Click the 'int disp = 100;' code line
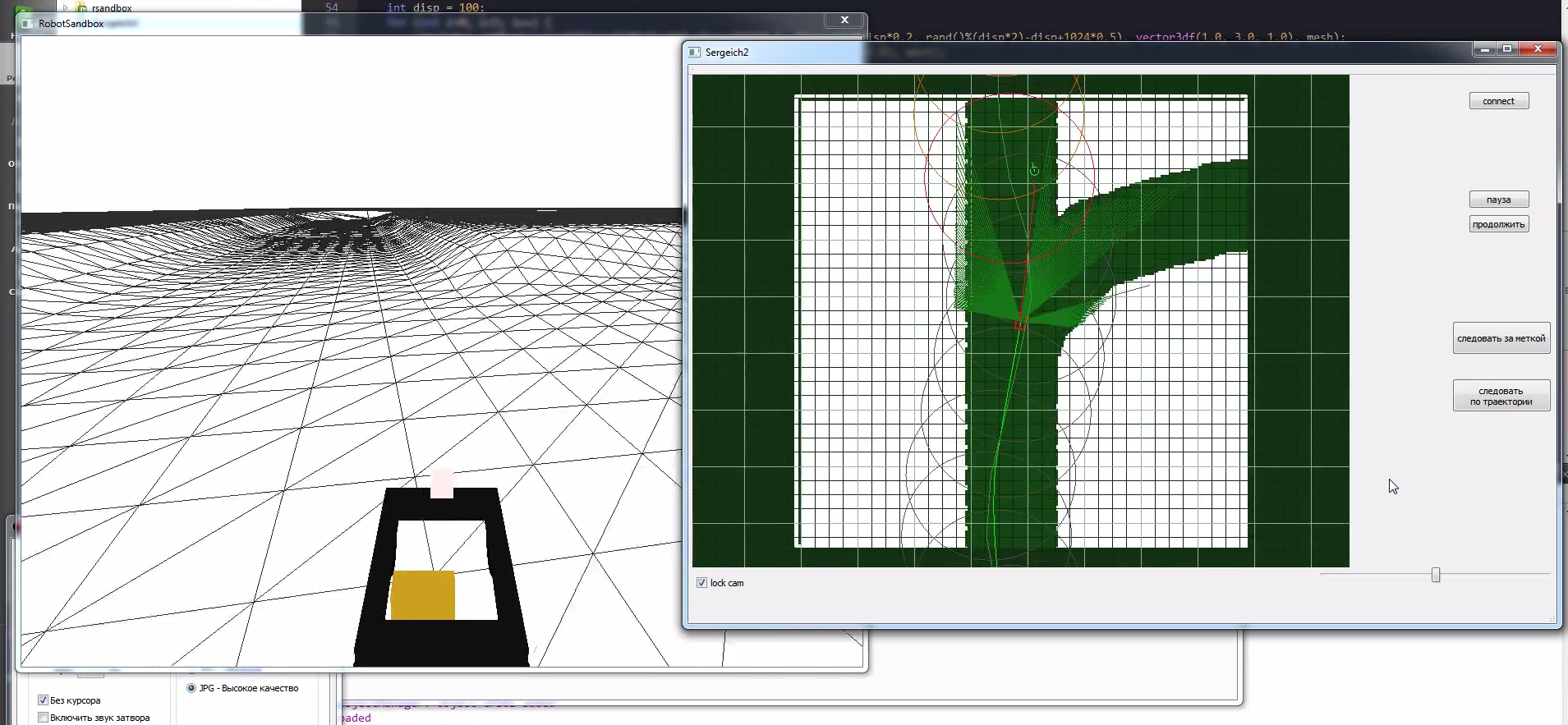Screen dimensions: 1568x725 pos(435,7)
